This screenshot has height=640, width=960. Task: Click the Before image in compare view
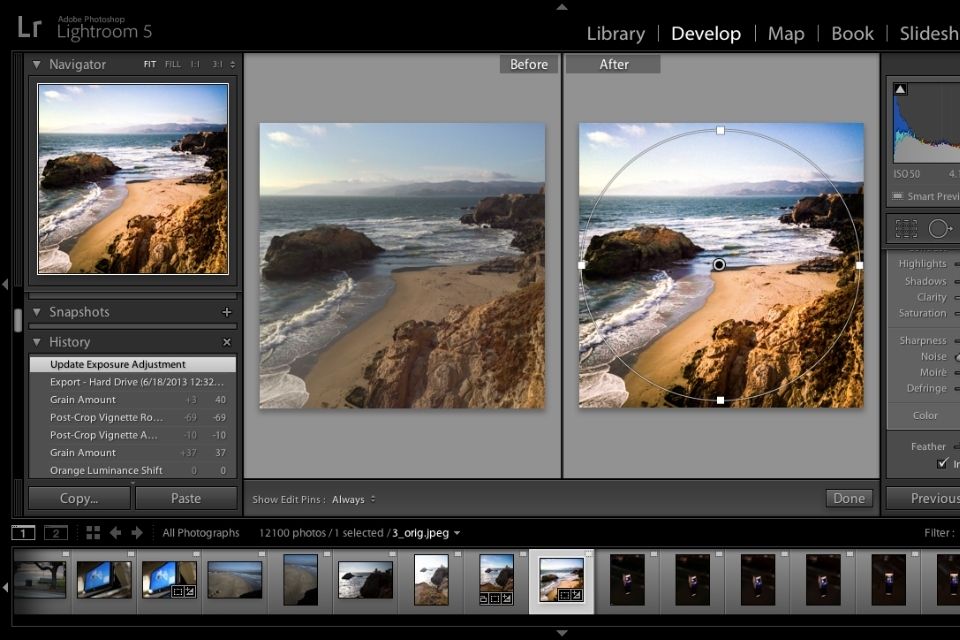pos(402,265)
